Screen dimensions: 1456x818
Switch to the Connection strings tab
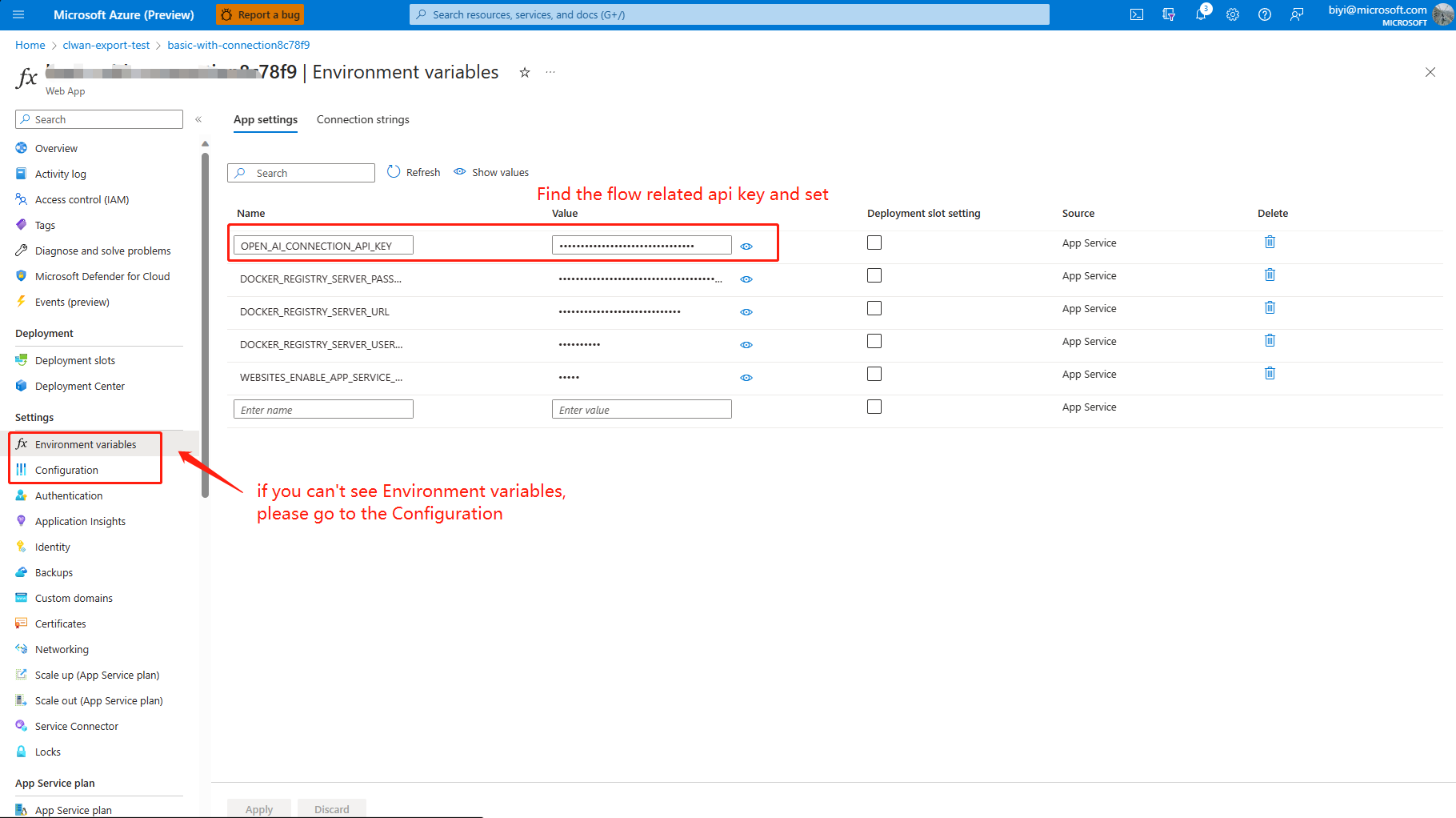[362, 119]
